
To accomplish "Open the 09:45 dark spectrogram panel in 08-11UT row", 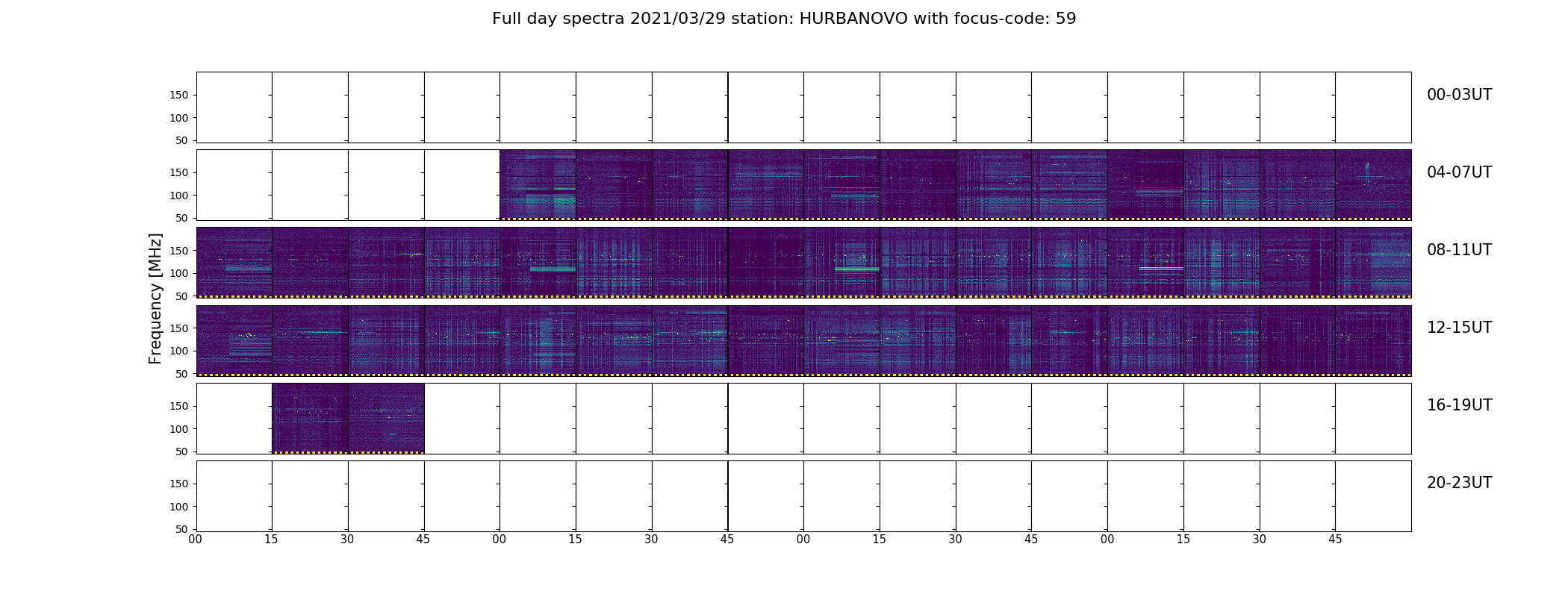I will (765, 263).
